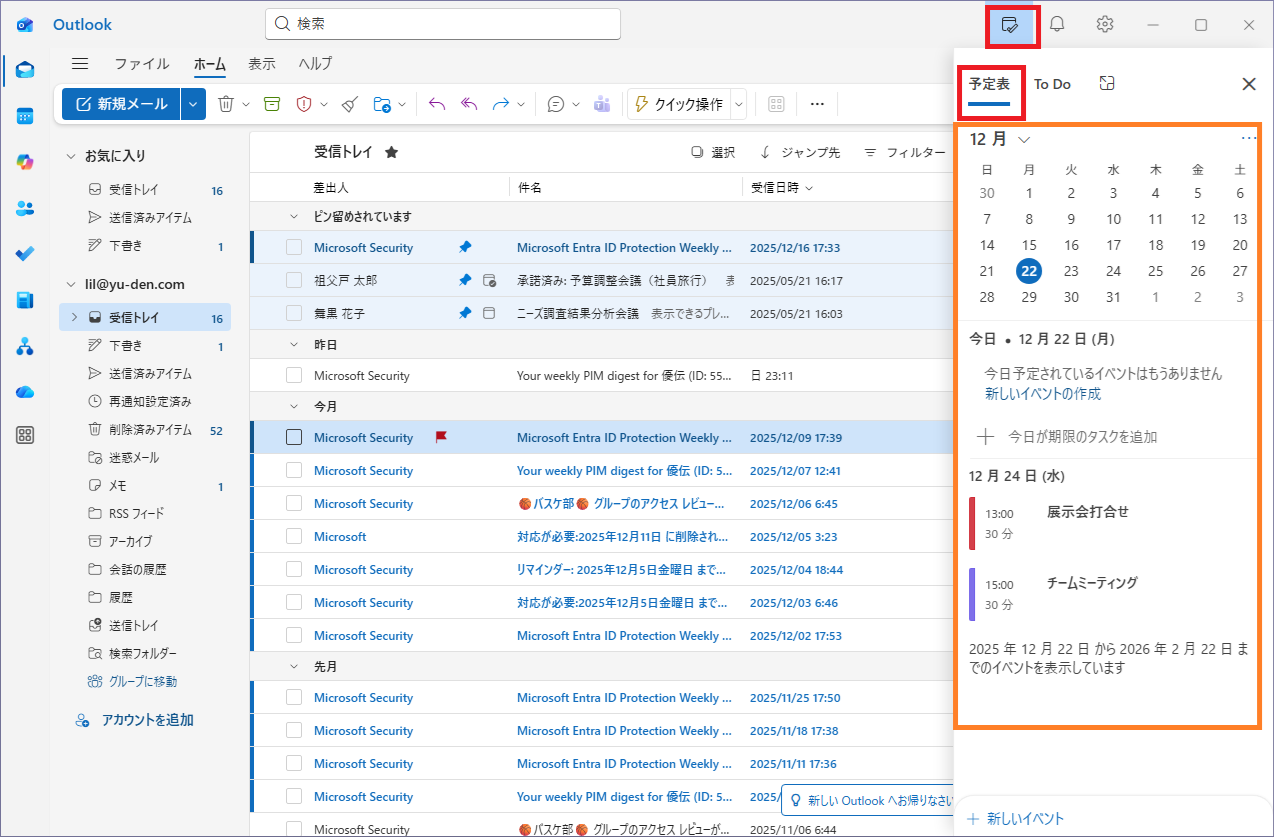
Task: Open the red-marked 展示会打合せ event
Action: click(x=1087, y=512)
